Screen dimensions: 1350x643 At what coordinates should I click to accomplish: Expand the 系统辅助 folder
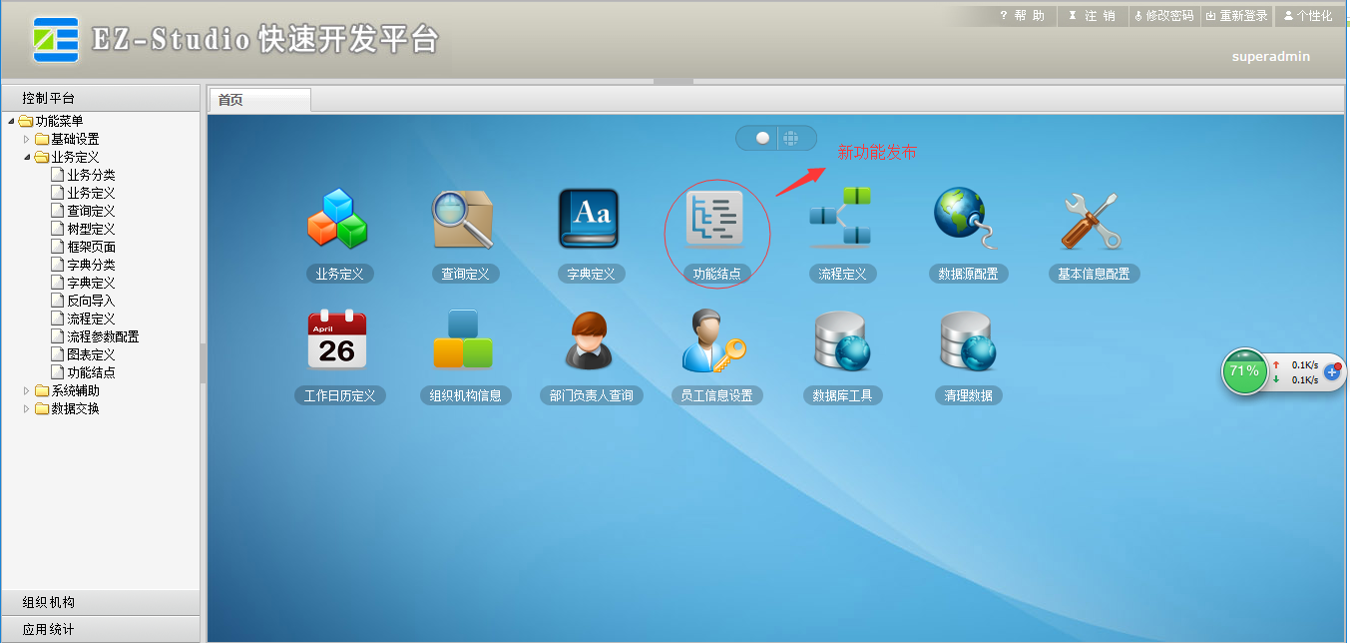(x=27, y=391)
